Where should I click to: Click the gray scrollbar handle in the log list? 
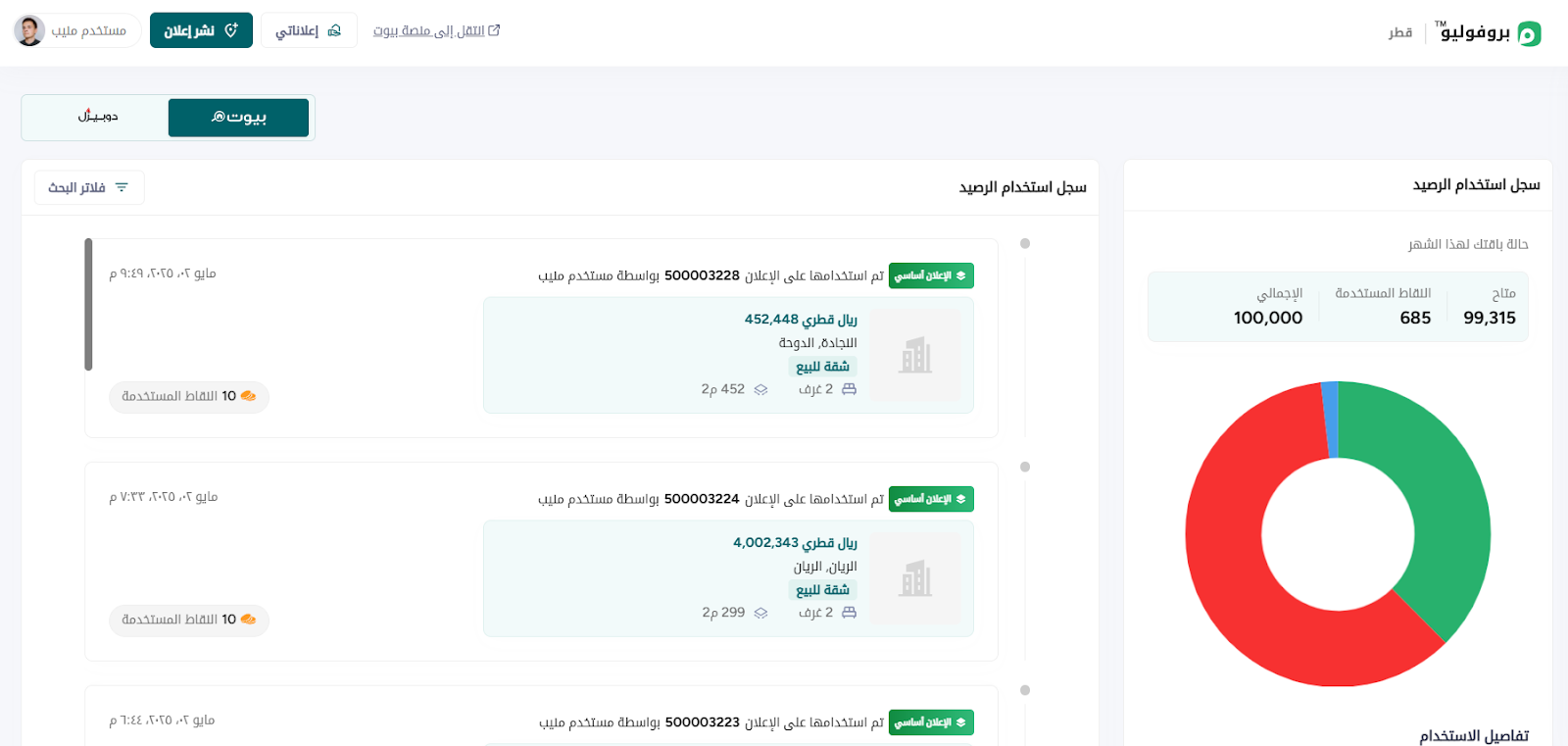tap(88, 304)
